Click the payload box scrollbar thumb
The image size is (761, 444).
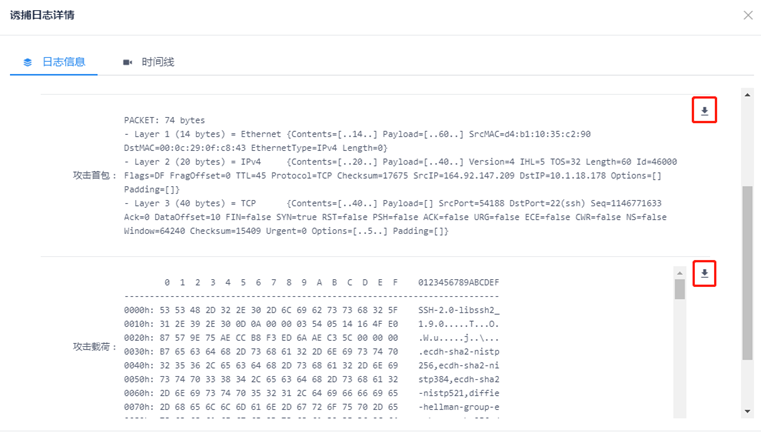pos(680,290)
